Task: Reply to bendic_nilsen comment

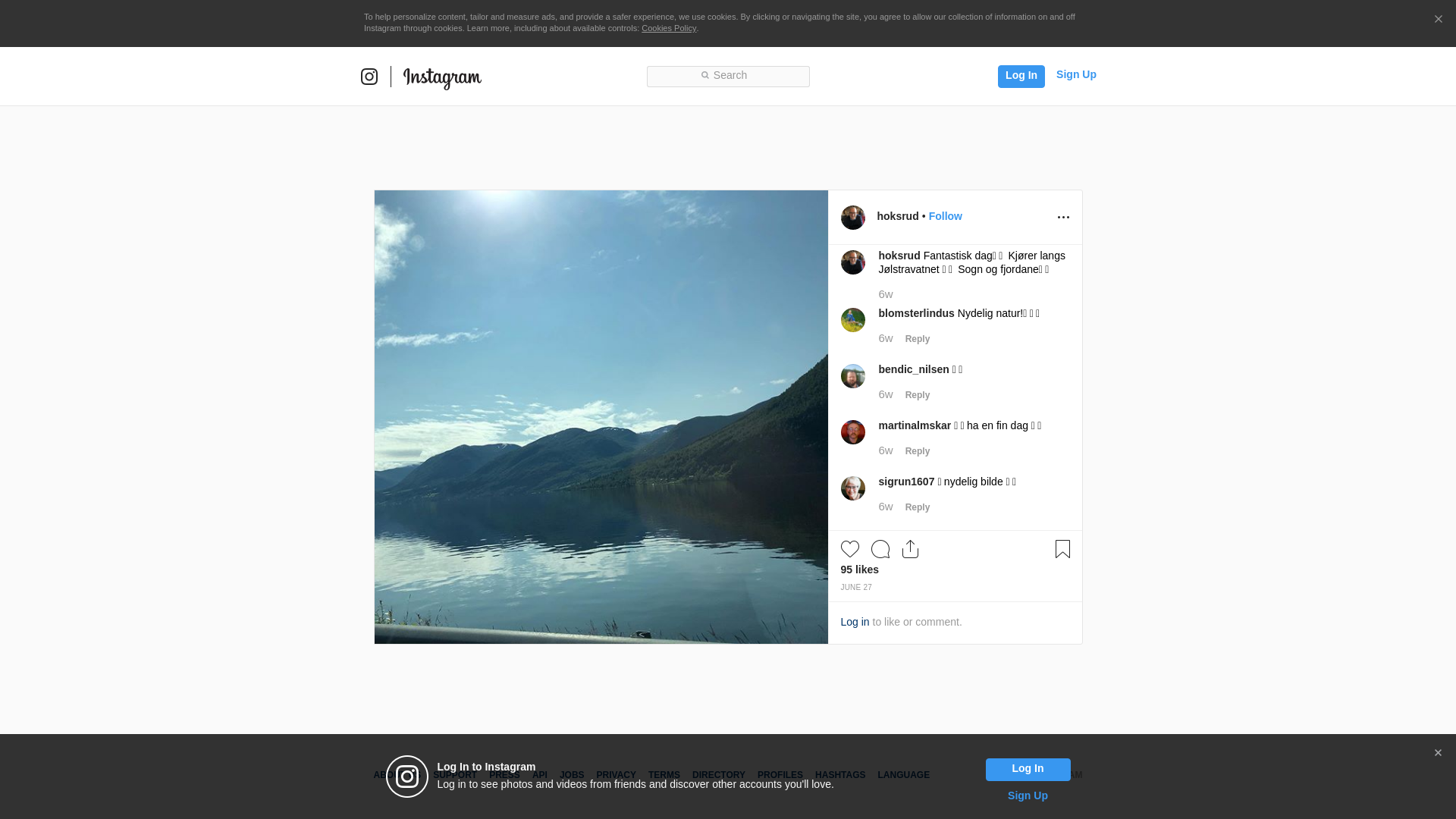Action: [x=917, y=395]
